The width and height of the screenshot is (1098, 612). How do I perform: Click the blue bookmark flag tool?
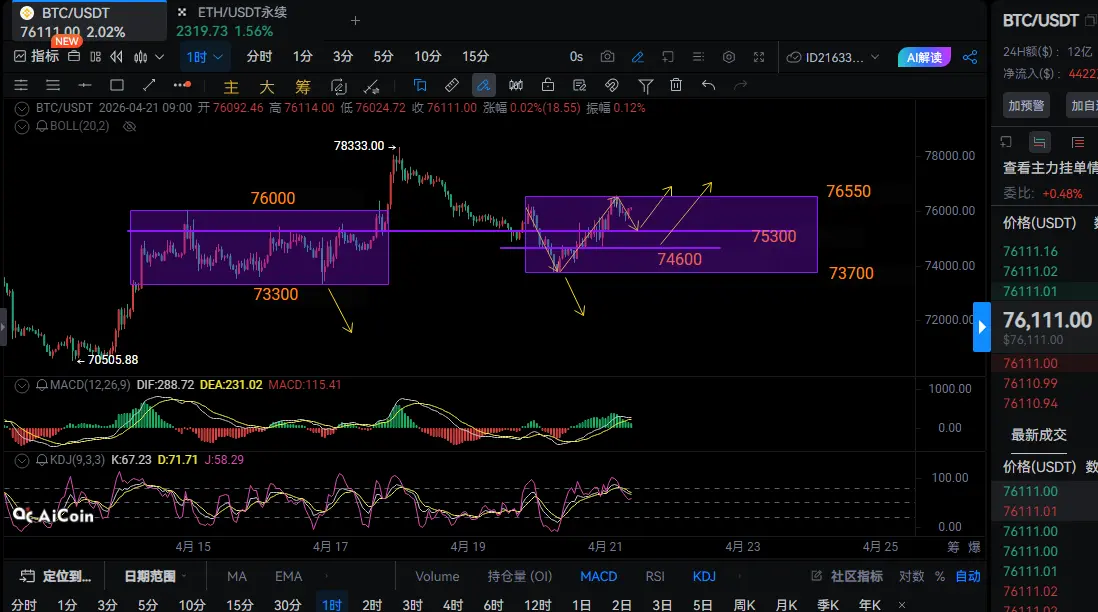point(420,85)
